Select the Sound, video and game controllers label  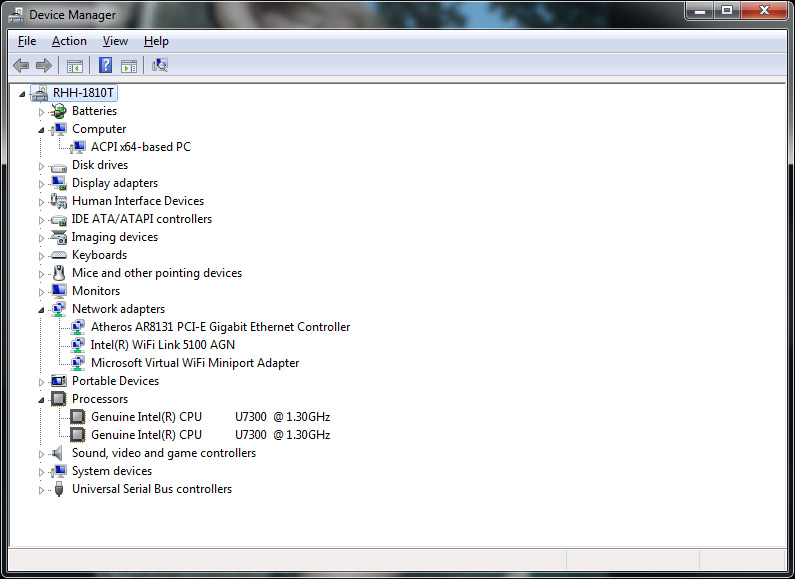point(164,453)
